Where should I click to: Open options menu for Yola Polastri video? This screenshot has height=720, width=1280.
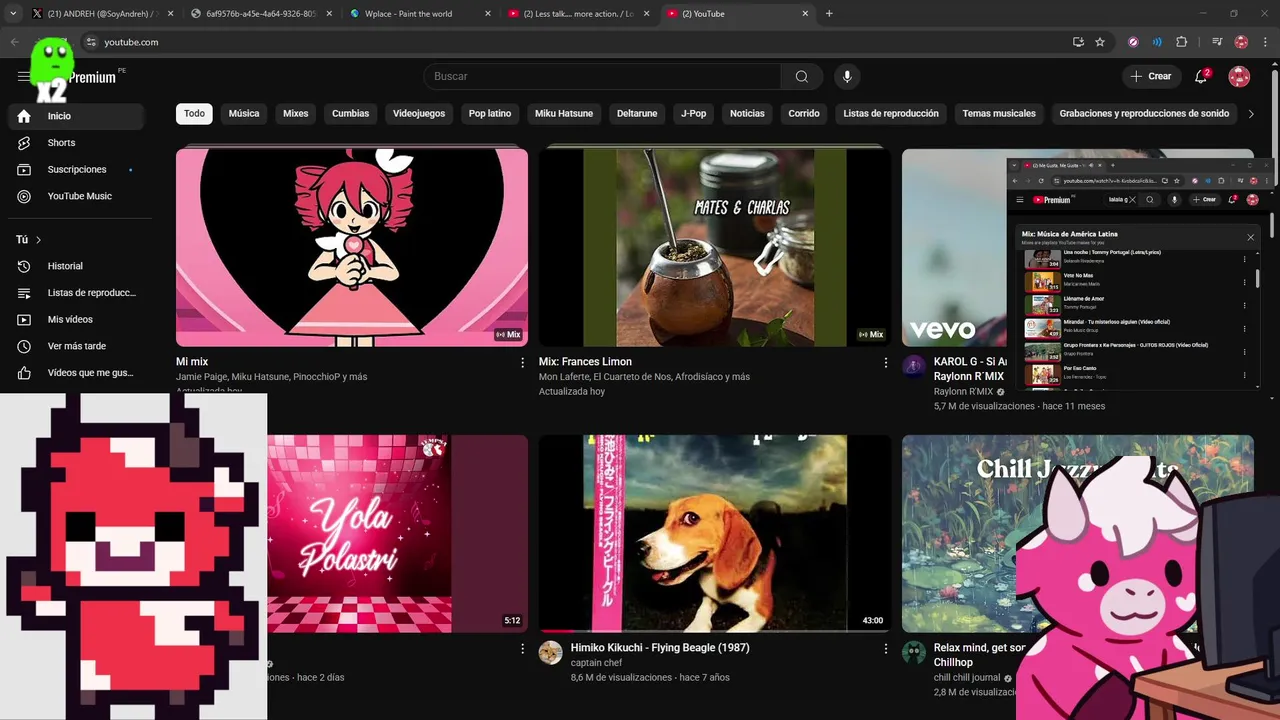coord(522,649)
